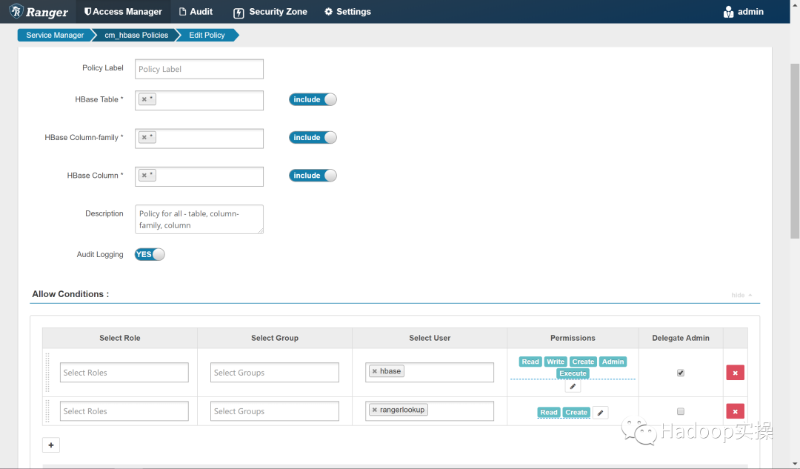Click the scrollbar down arrow

[794, 463]
